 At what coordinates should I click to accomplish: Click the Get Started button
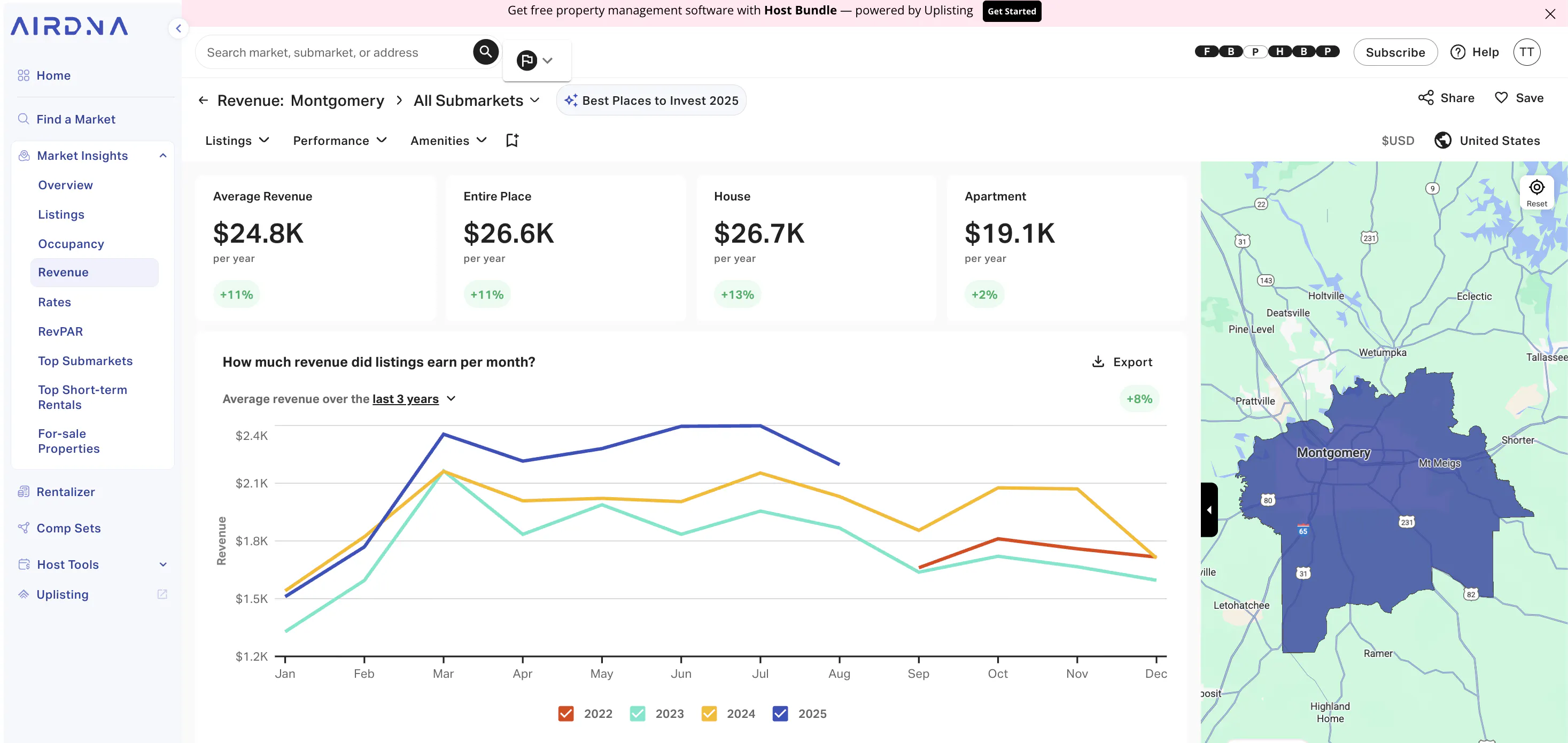coord(1011,11)
